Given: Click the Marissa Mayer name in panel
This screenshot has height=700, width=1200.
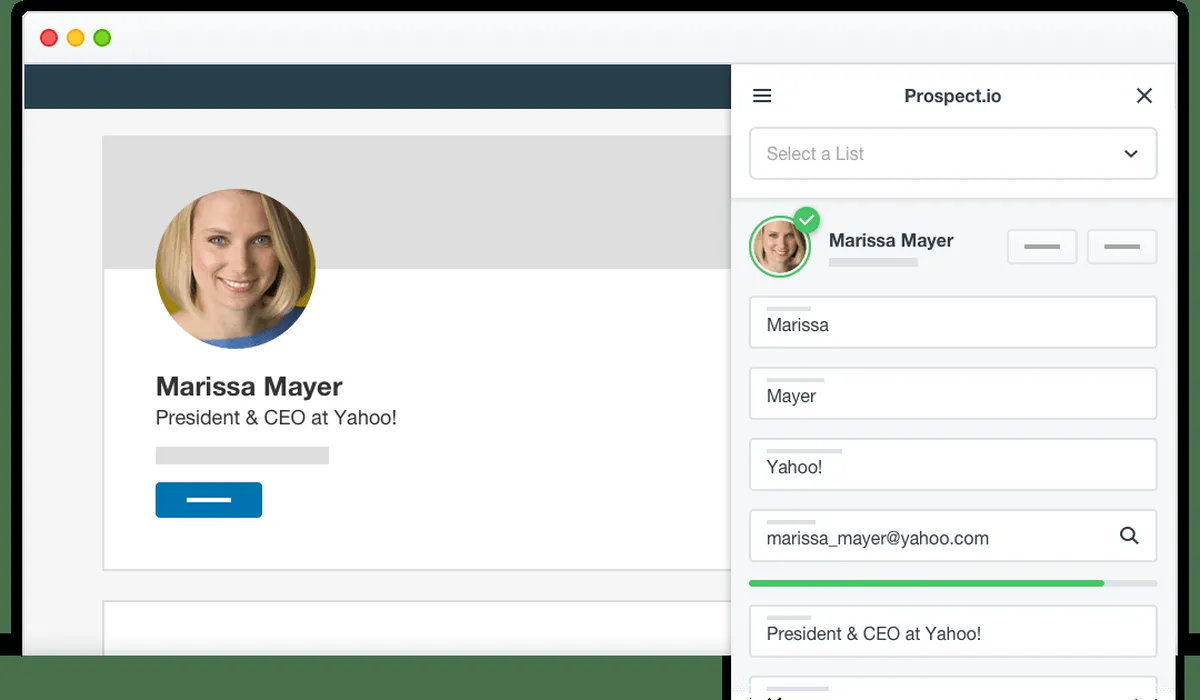Looking at the screenshot, I should click(891, 240).
